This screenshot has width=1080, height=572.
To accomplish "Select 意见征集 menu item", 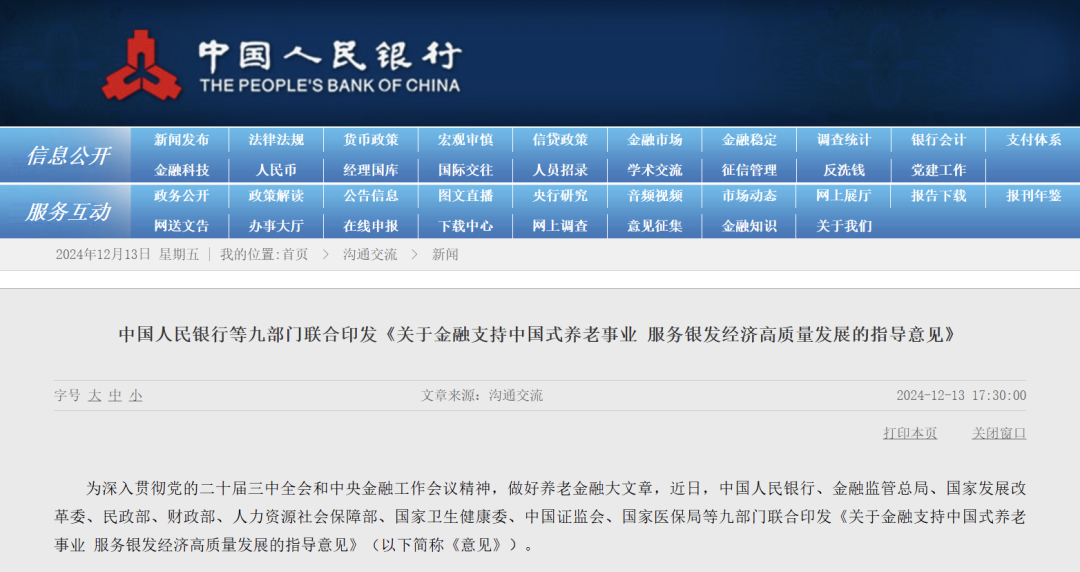I will click(654, 226).
